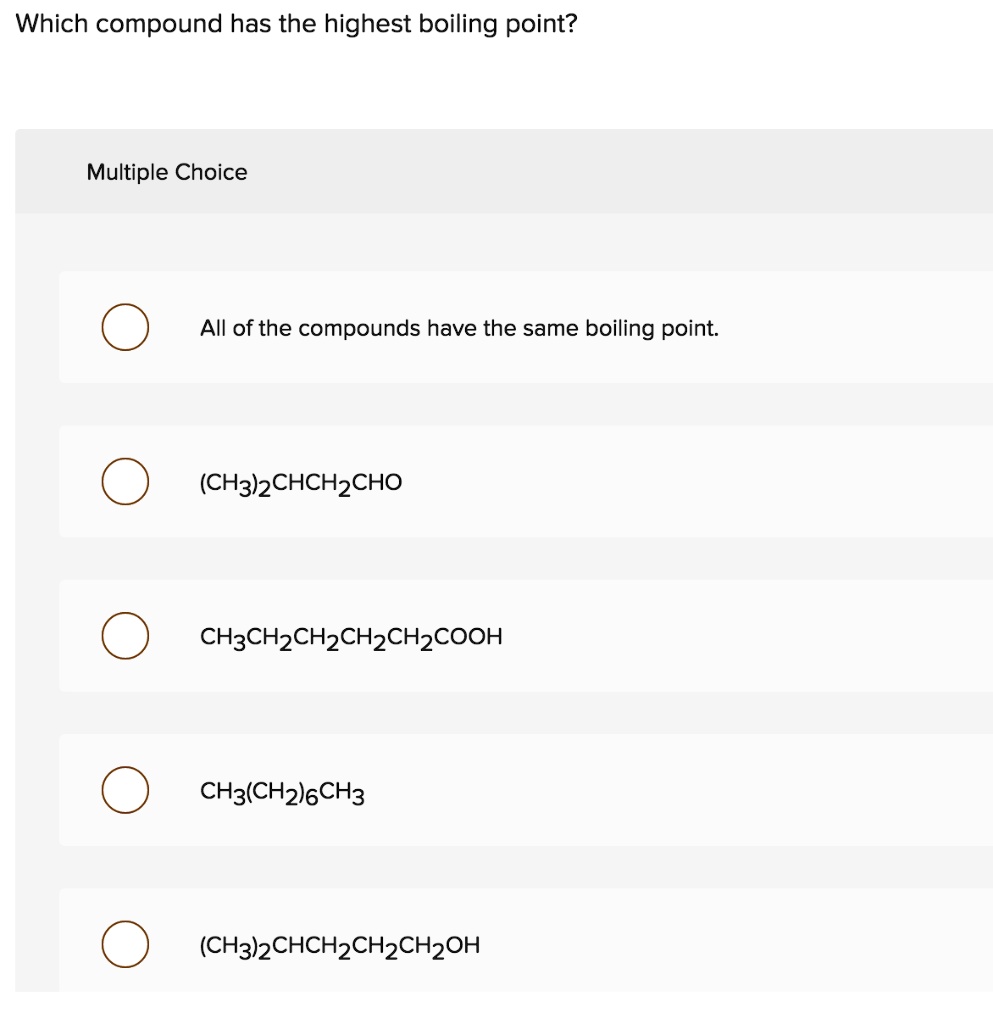
Task: Select the carboxylic acid compound answer
Action: [351, 636]
